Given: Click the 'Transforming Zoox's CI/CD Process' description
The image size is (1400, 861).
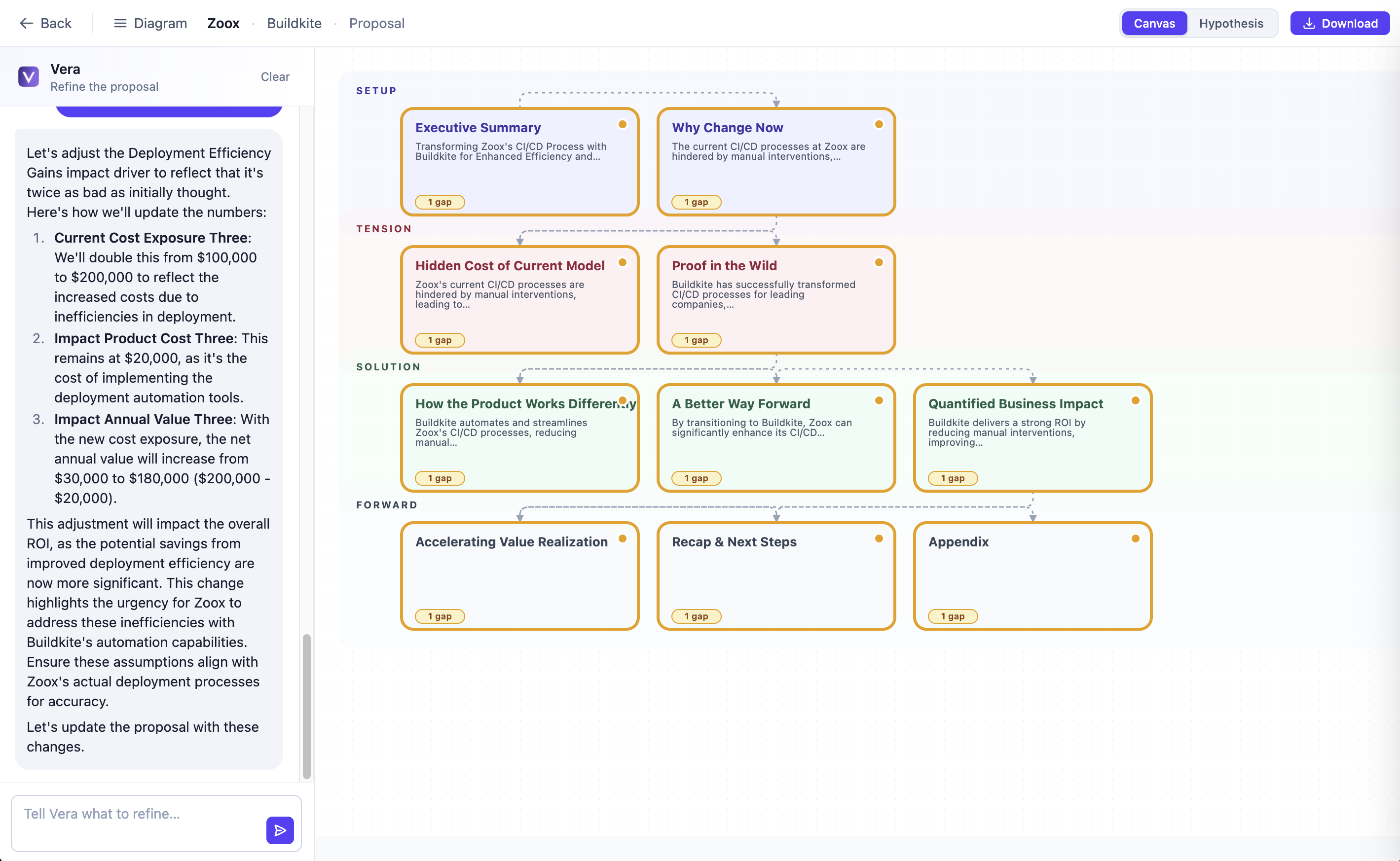Looking at the screenshot, I should pyautogui.click(x=511, y=151).
